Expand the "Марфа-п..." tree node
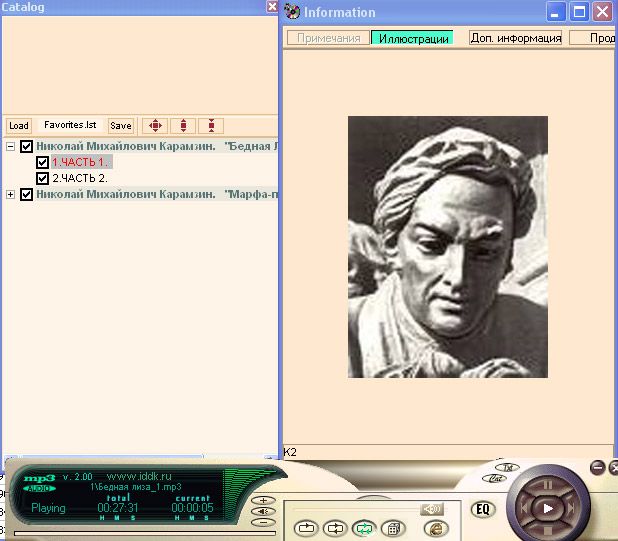 [11, 194]
